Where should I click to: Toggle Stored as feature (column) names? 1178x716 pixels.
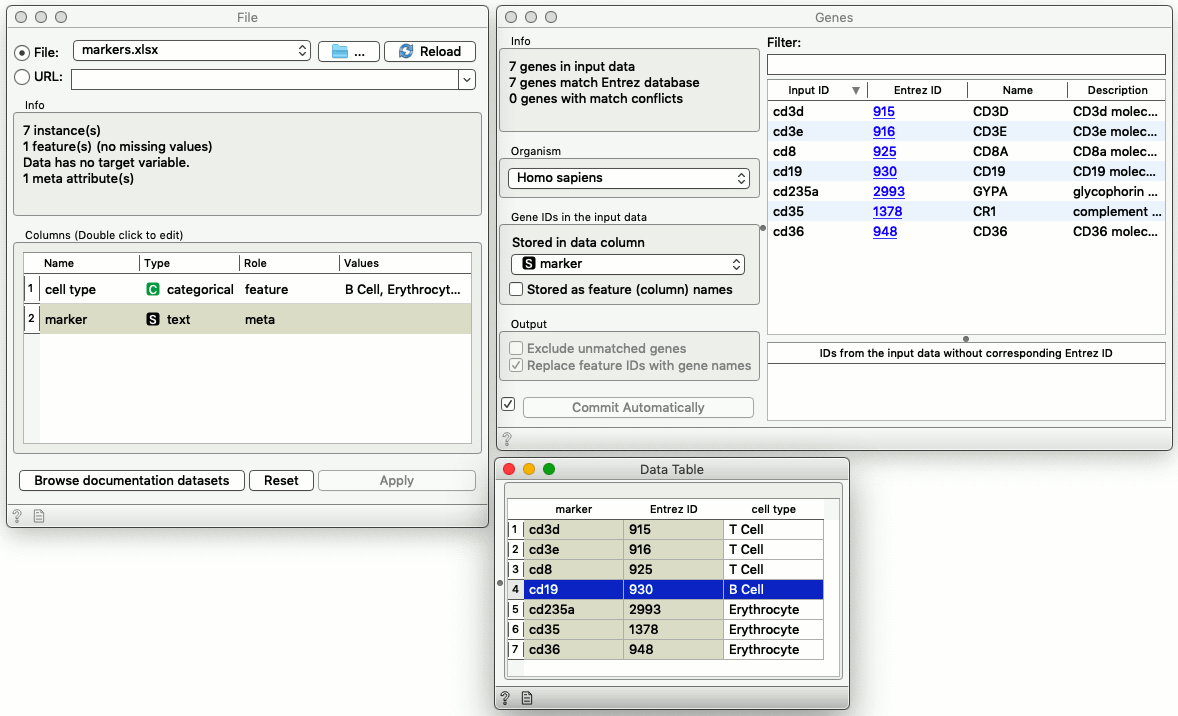tap(516, 289)
